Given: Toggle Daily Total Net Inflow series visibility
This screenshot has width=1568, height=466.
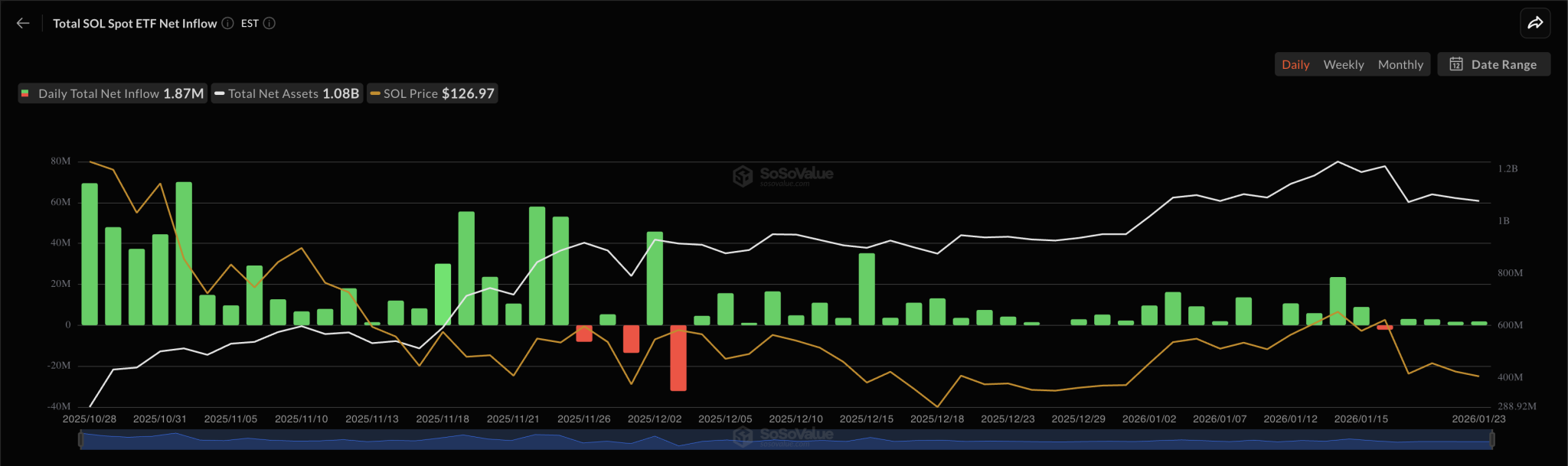Looking at the screenshot, I should [113, 93].
